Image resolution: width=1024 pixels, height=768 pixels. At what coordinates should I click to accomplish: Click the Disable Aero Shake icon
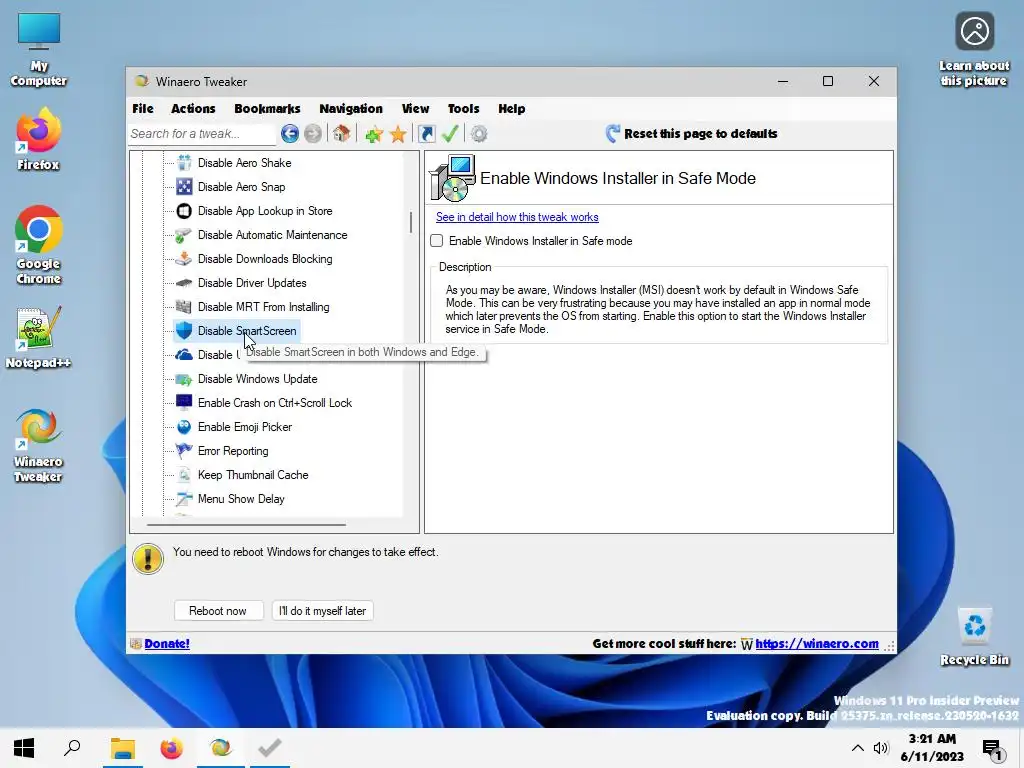coord(184,163)
